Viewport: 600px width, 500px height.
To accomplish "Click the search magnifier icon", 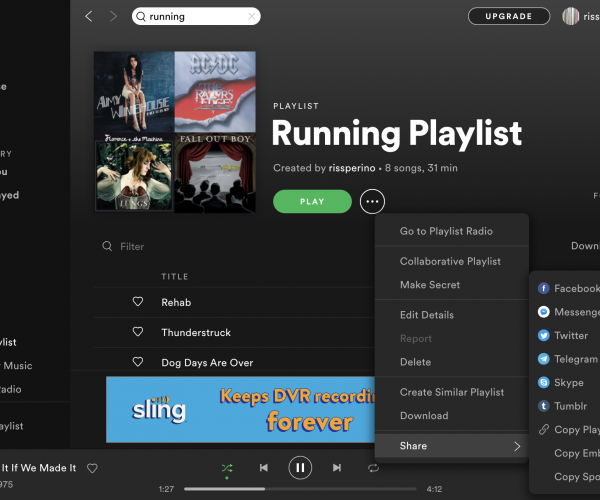I will point(141,16).
